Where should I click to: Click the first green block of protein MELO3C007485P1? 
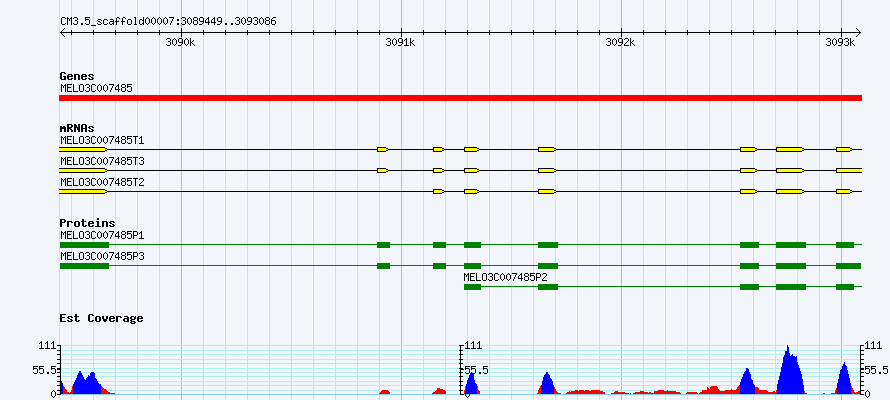pyautogui.click(x=84, y=245)
